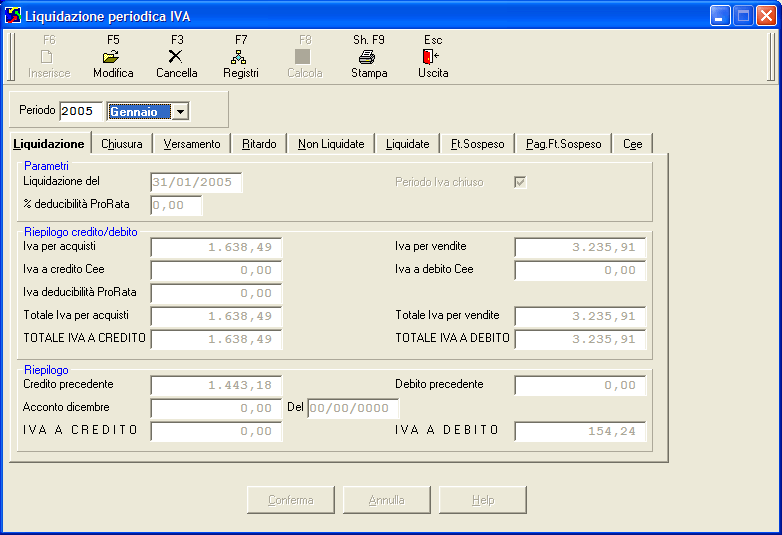
Task: Click the IVA A DEBITO field showing 154,24
Action: point(580,431)
